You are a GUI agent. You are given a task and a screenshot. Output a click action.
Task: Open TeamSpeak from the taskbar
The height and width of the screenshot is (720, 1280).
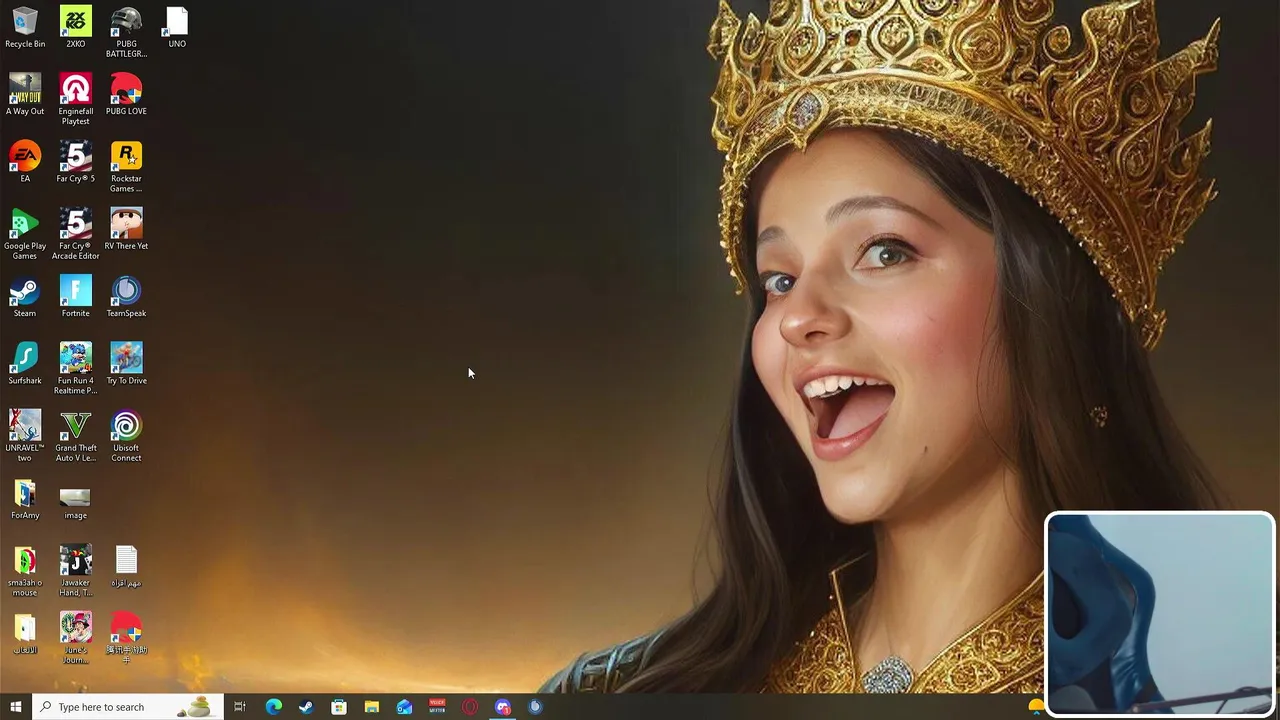[x=536, y=707]
